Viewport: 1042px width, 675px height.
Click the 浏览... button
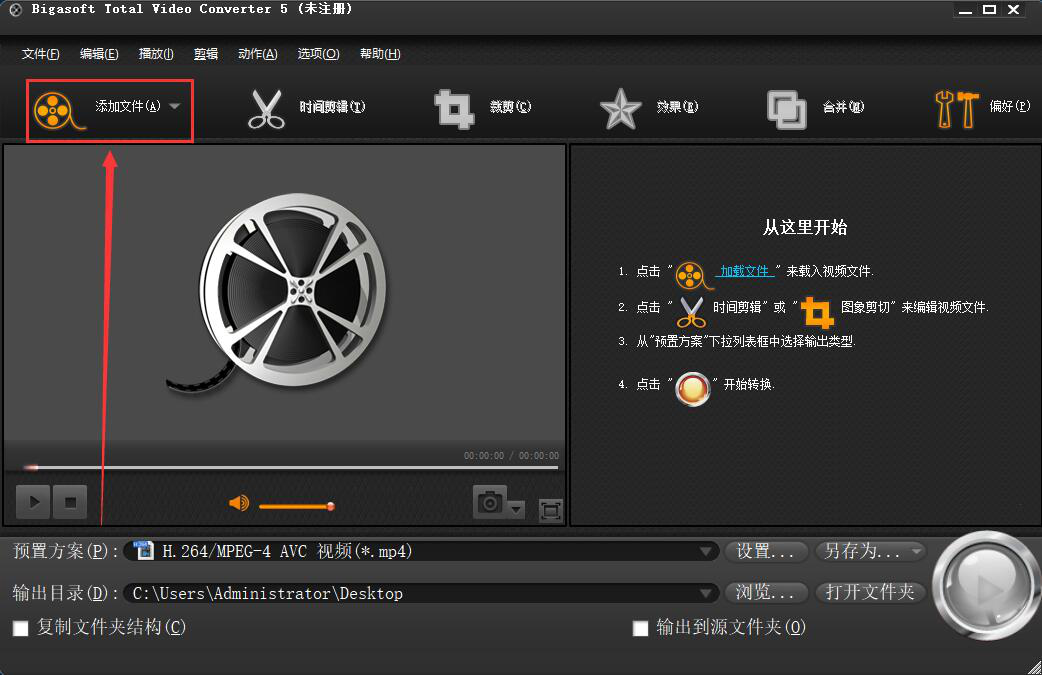[765, 593]
